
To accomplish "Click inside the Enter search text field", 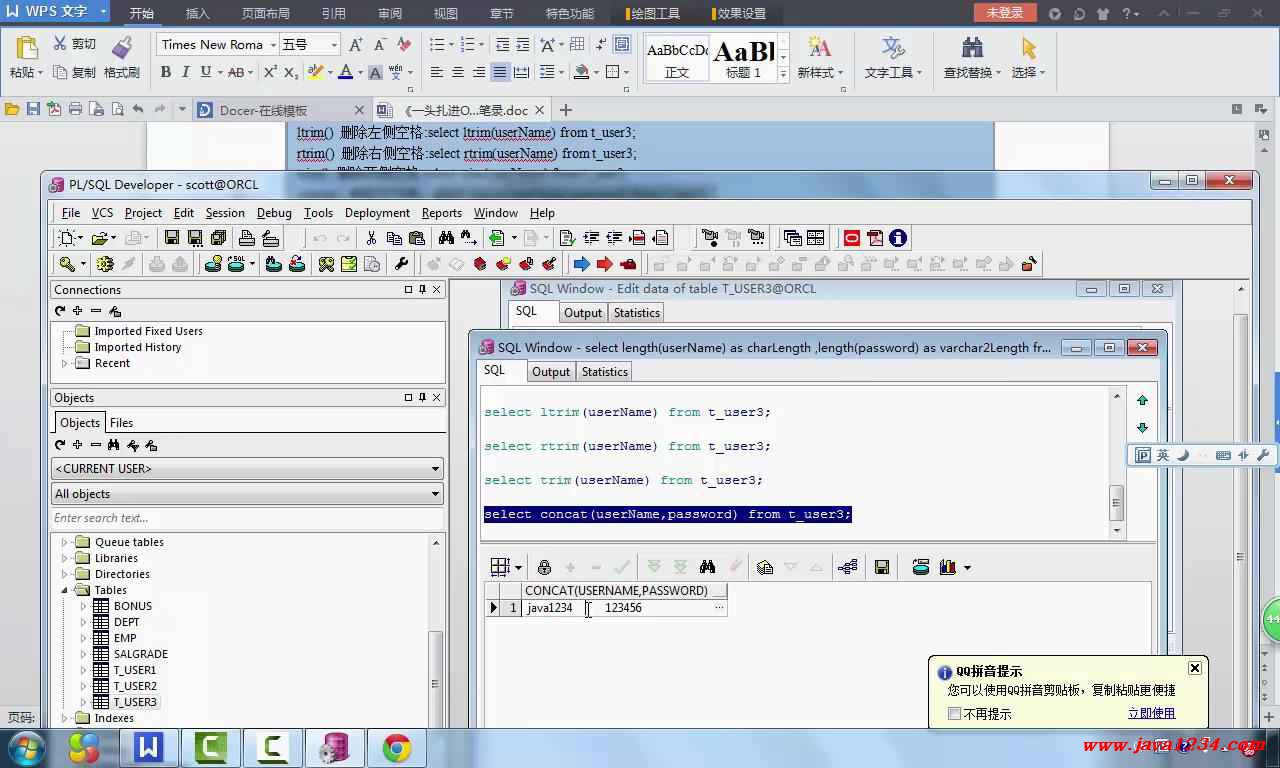I will pos(247,518).
